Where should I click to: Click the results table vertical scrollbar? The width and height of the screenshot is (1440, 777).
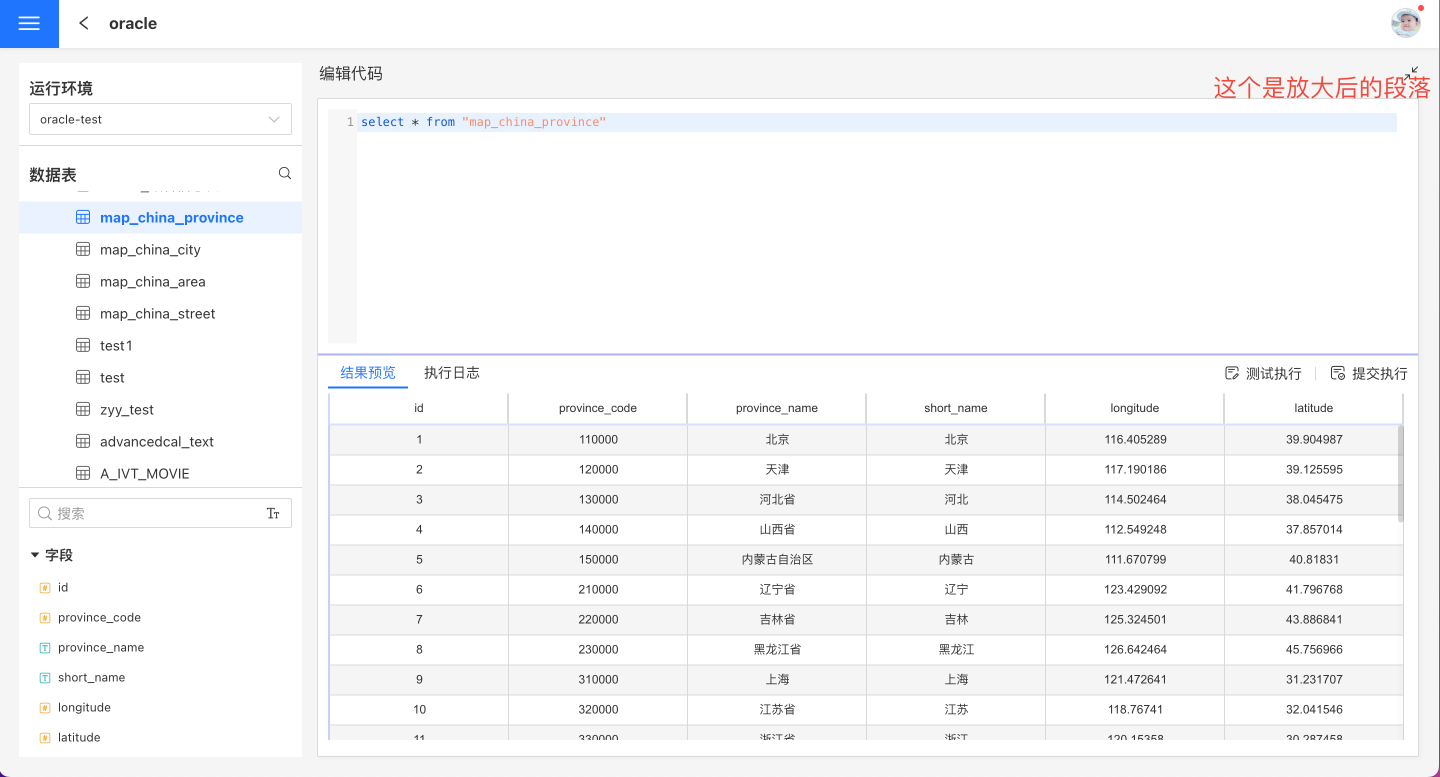(x=1400, y=473)
